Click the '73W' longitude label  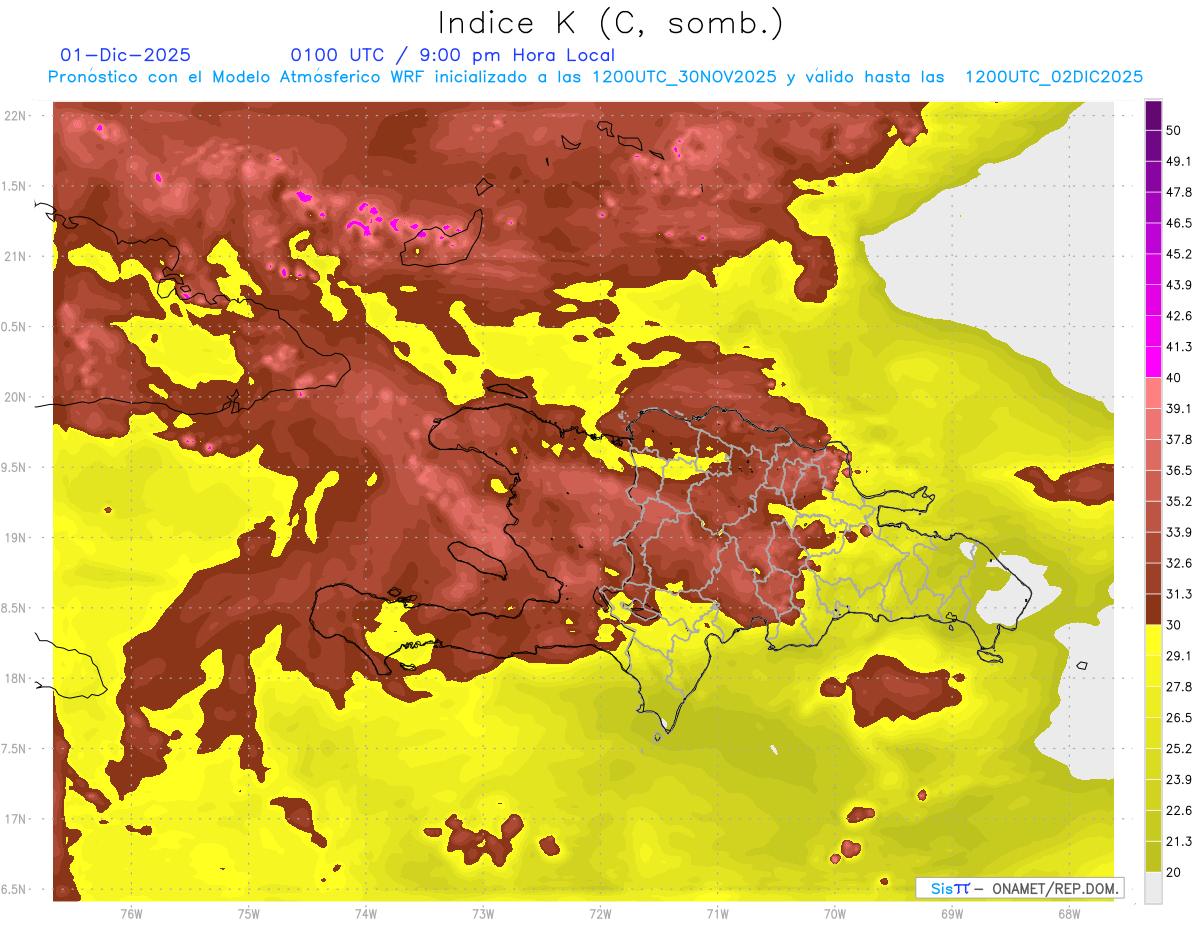(x=483, y=914)
